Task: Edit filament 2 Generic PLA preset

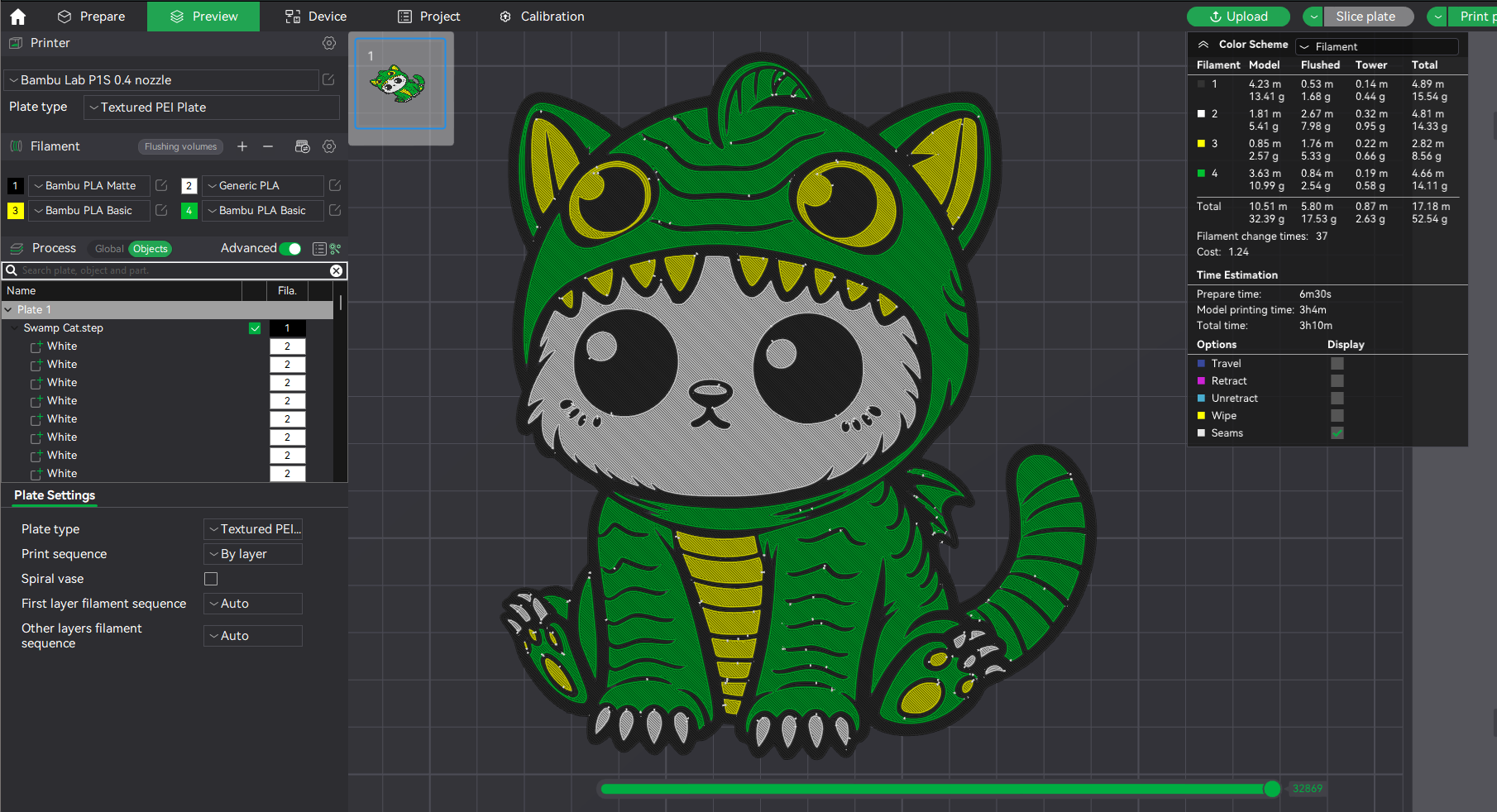Action: point(335,185)
